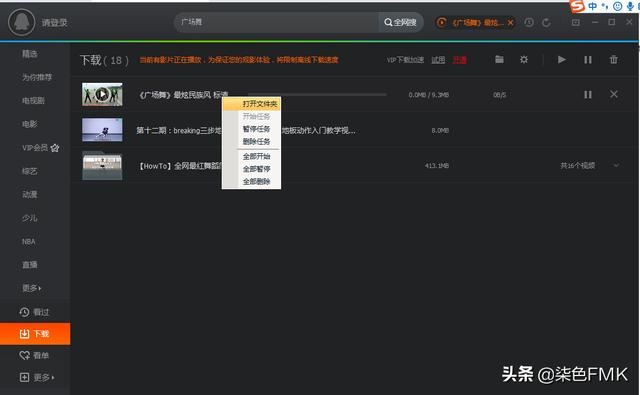The height and width of the screenshot is (395, 640).
Task: Click the 全网搜 search button
Action: (x=400, y=22)
